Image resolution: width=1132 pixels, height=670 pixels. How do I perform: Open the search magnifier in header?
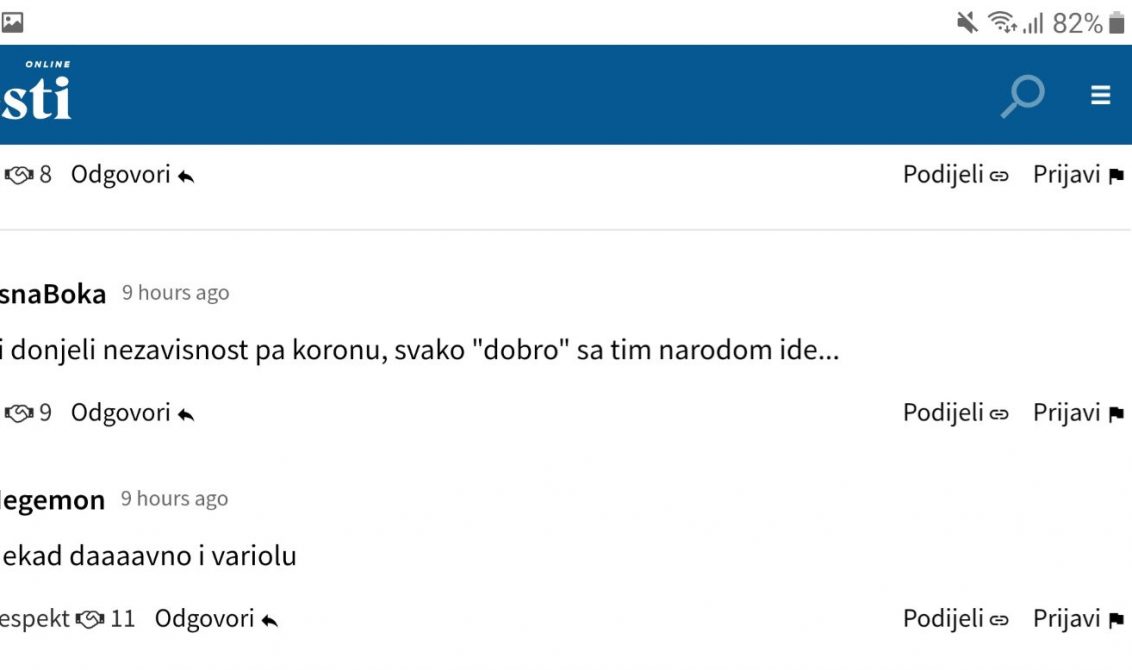tap(1023, 95)
